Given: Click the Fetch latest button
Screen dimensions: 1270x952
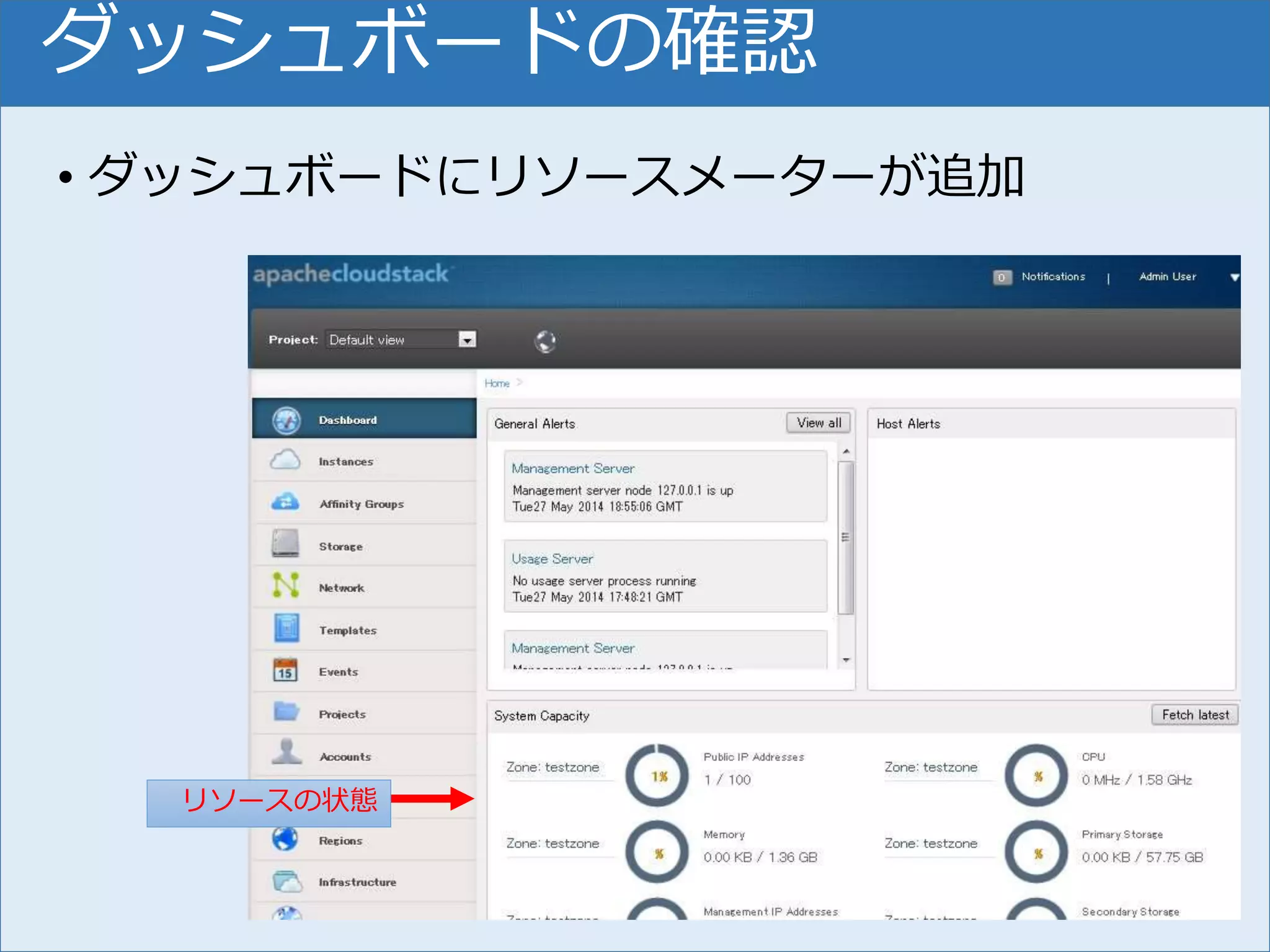Looking at the screenshot, I should tap(1195, 715).
